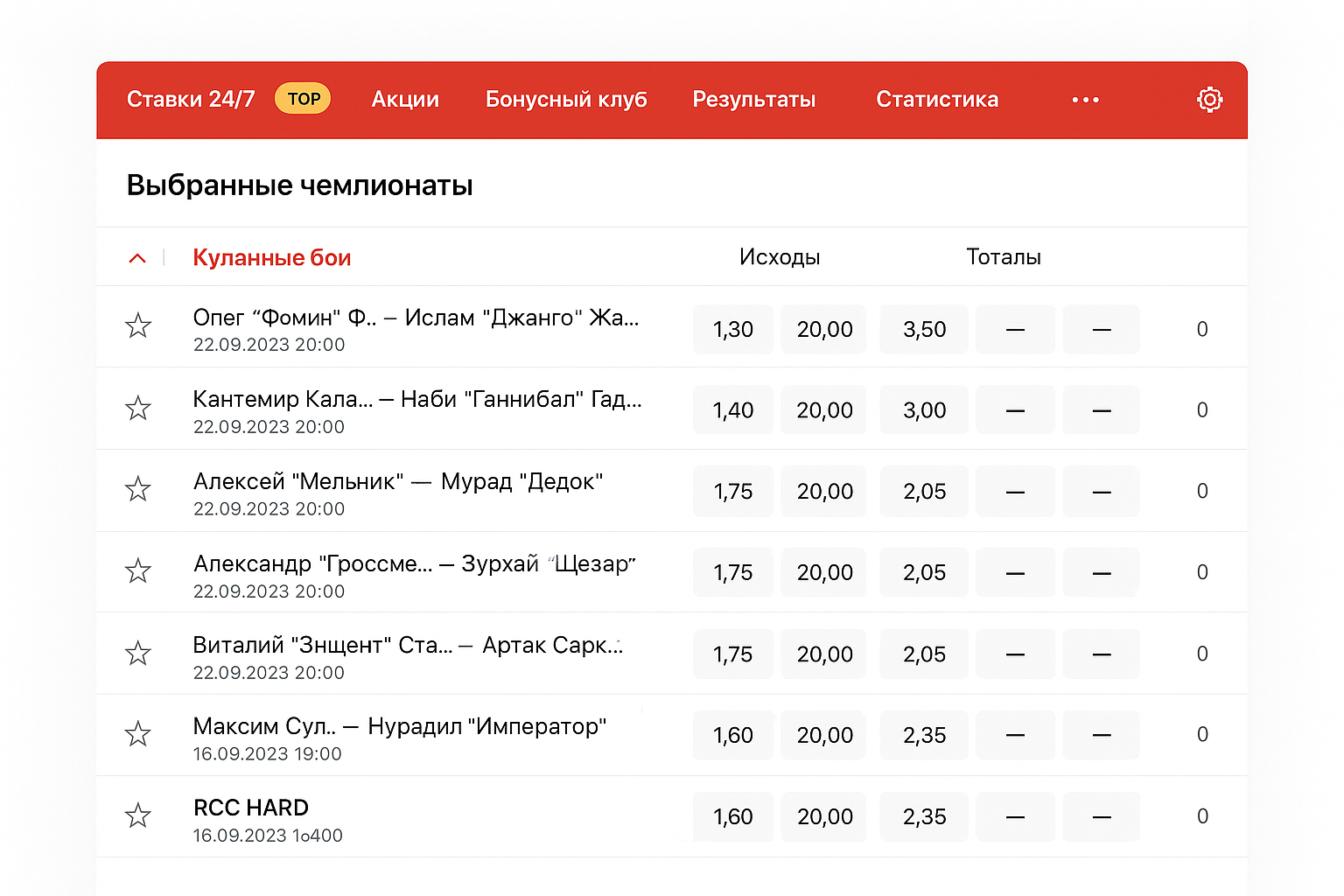Mark Виталий "Энцент" fight with star icon

tap(138, 654)
